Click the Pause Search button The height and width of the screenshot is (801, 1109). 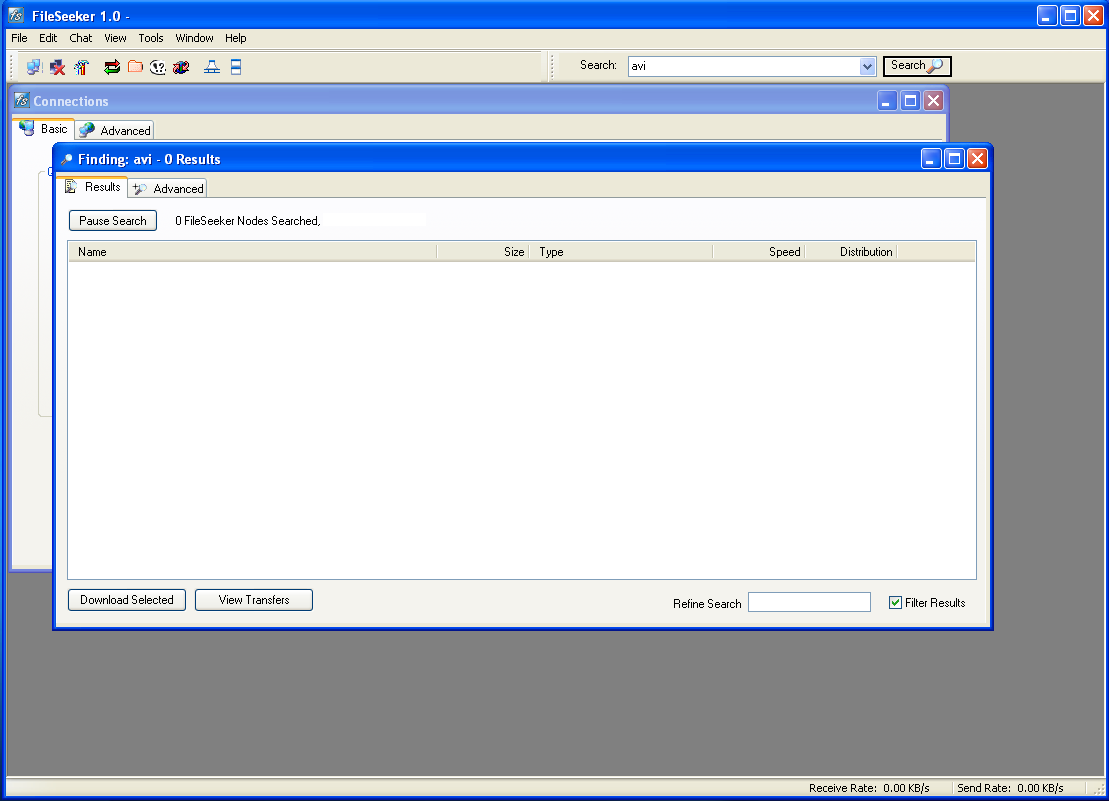pyautogui.click(x=112, y=221)
